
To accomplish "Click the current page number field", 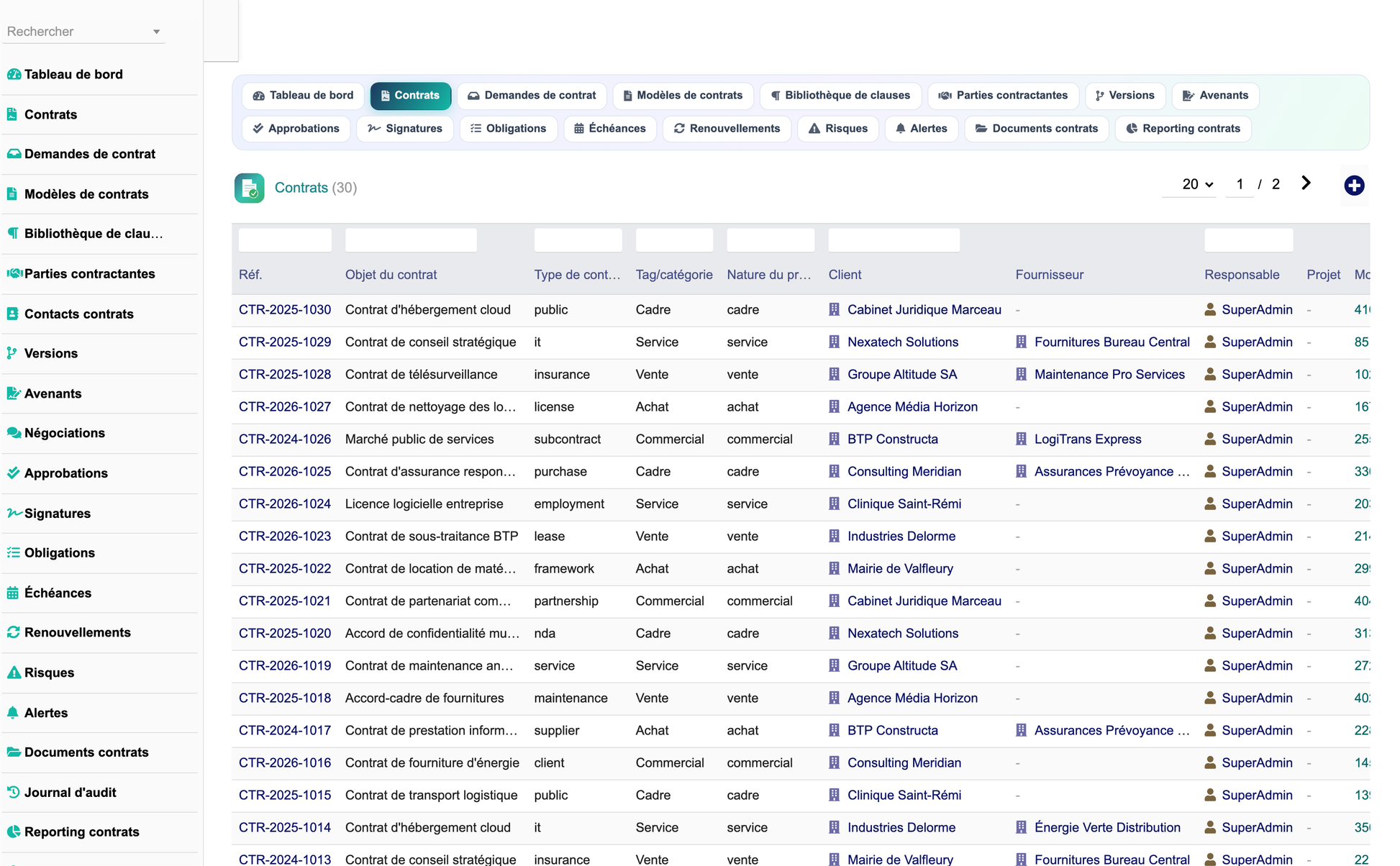I will [1240, 184].
